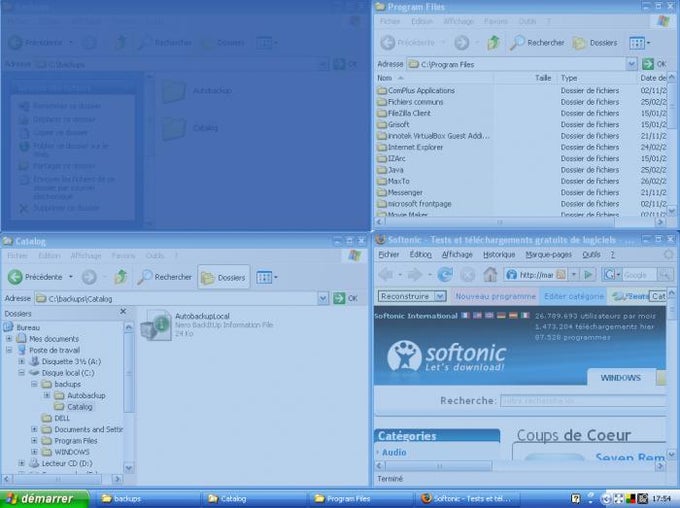The image size is (680, 508).
Task: Expand Disquette 3½ (A:) in the tree
Action: [x=21, y=361]
